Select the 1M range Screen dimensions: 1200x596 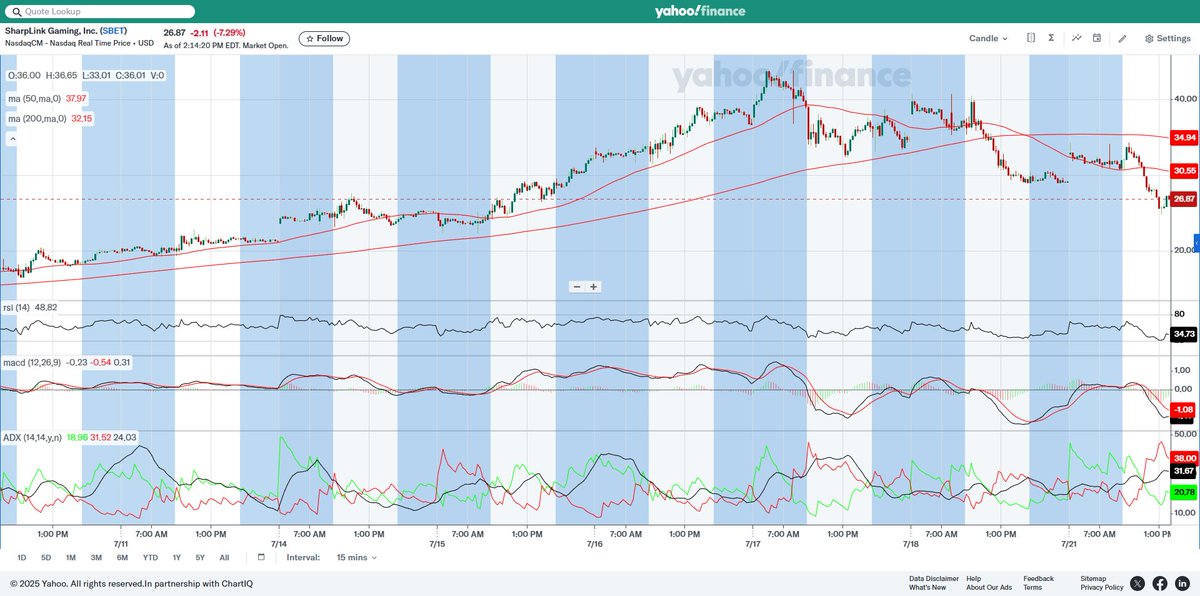click(71, 557)
